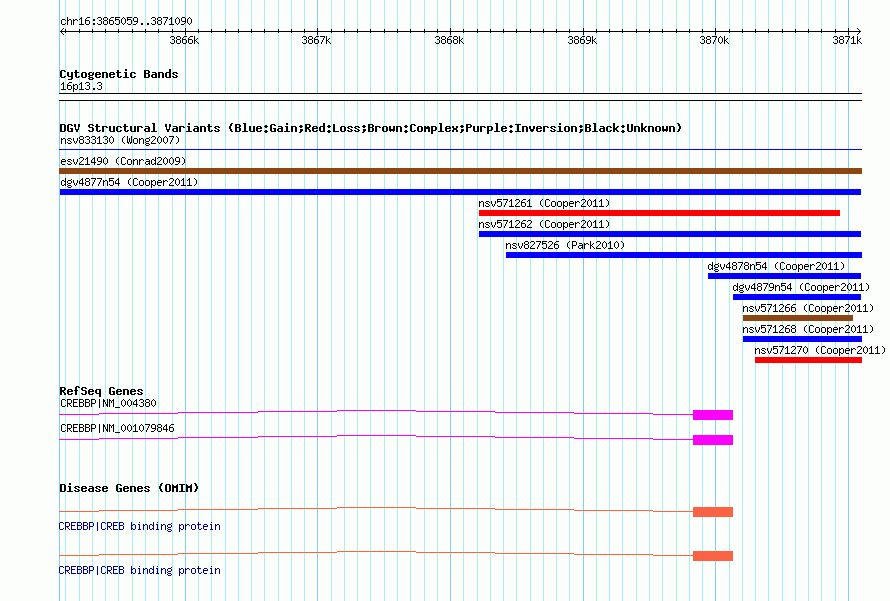Click the nsv827526 (Park2010) label

565,245
